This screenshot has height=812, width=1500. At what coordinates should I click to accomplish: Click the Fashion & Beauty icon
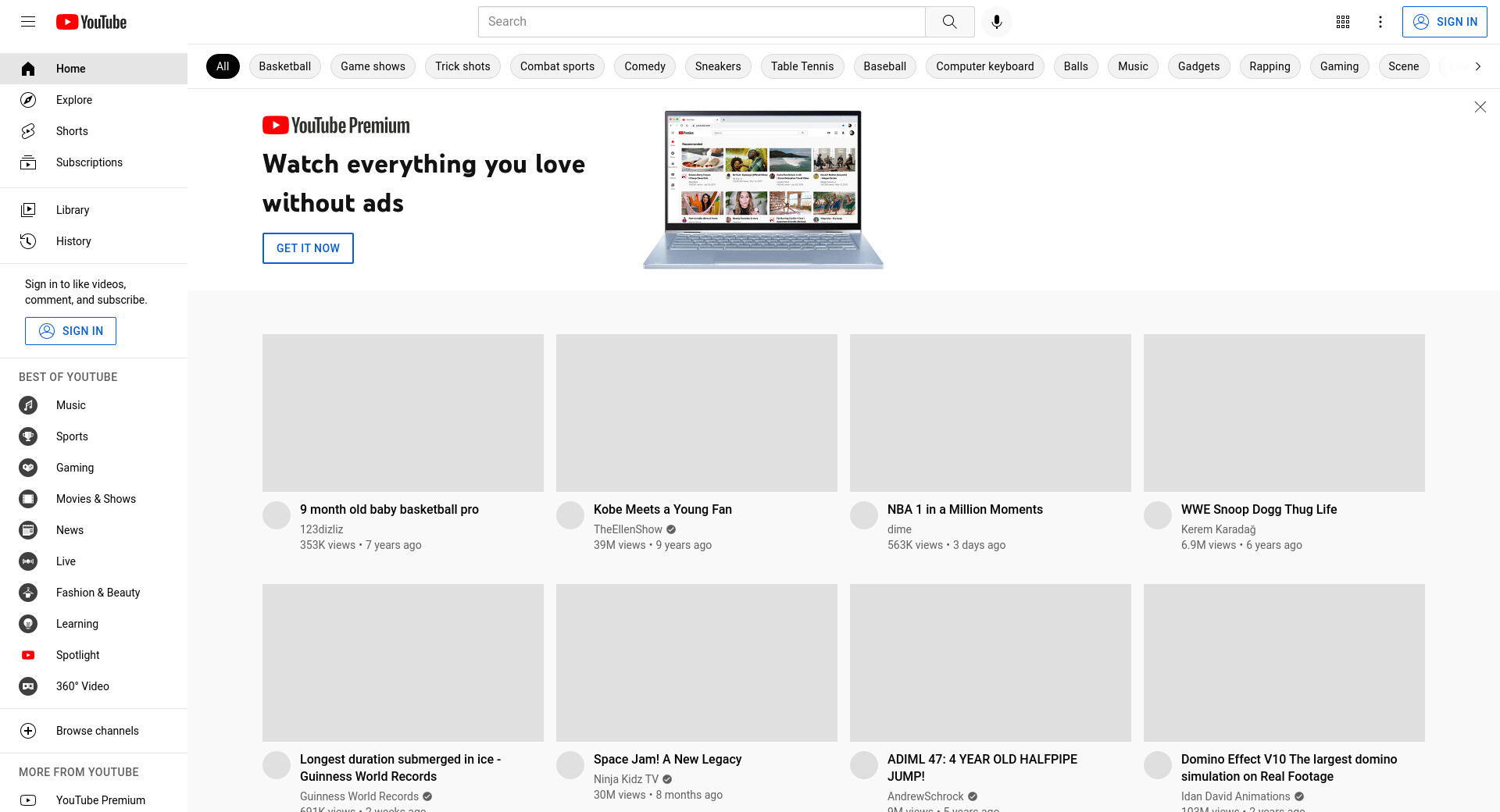point(28,593)
